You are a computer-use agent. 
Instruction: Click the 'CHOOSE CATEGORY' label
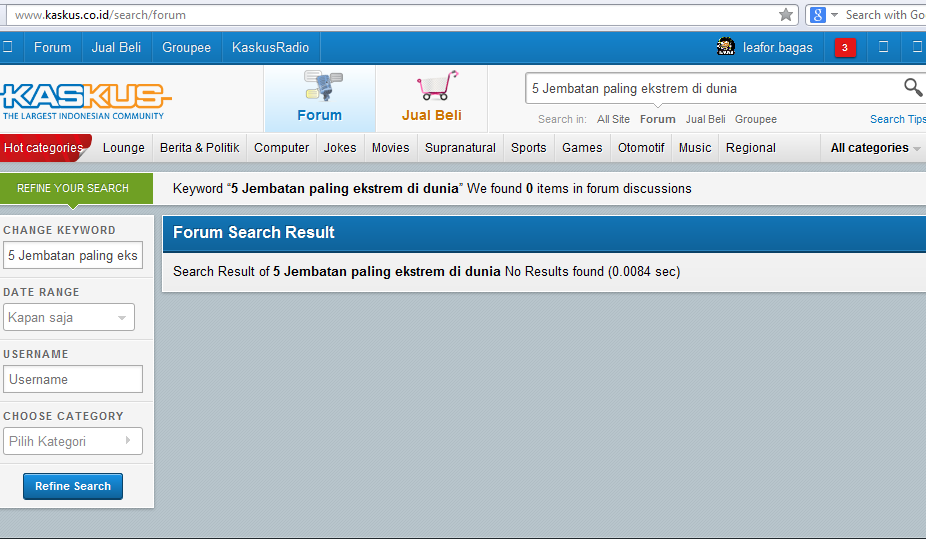[63, 416]
